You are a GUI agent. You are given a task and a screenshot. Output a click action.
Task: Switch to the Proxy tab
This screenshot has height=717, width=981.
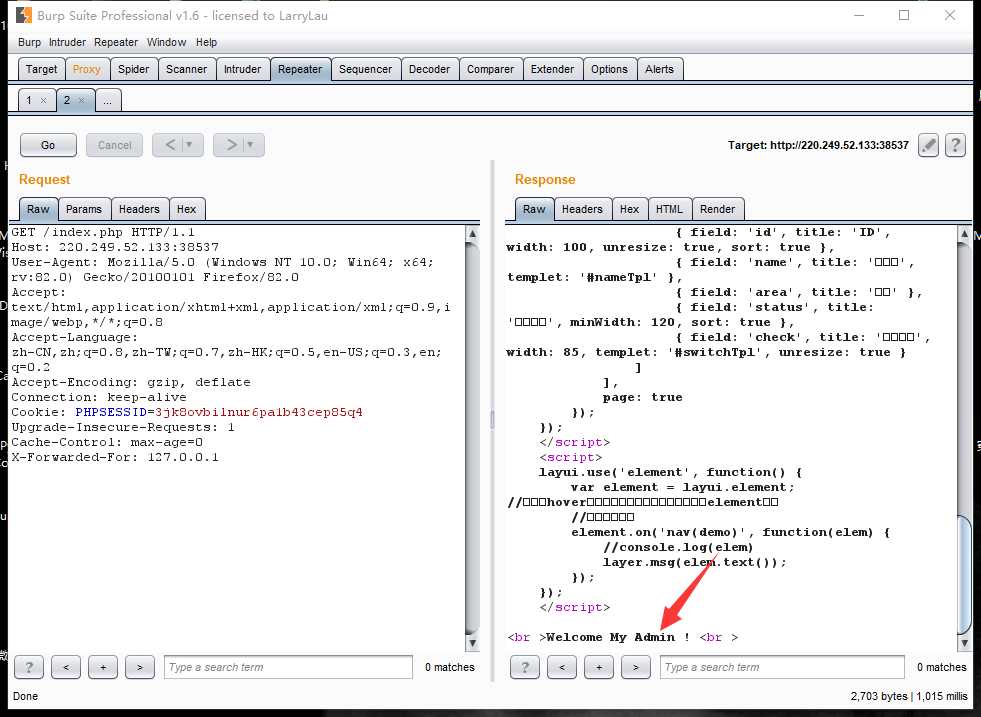coord(86,69)
